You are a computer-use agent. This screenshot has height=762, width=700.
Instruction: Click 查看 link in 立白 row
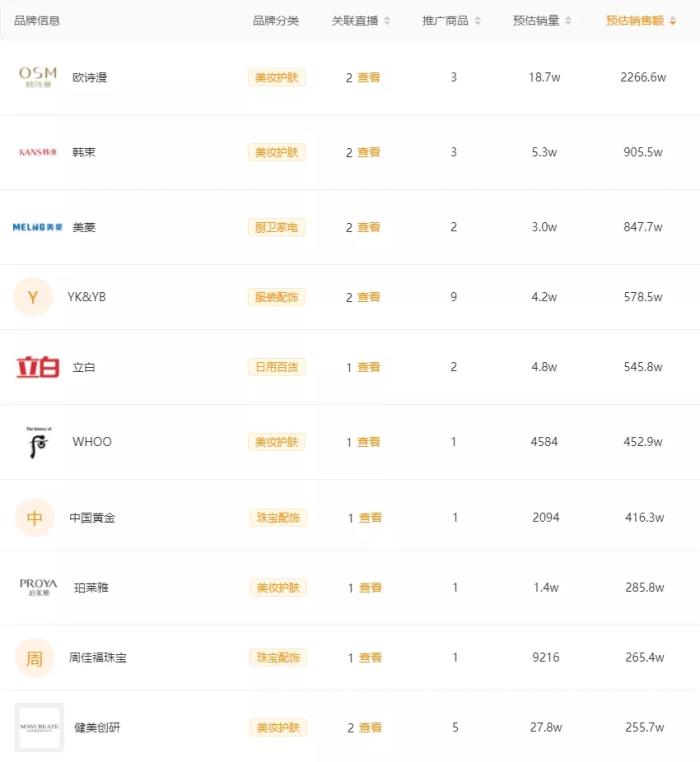[x=369, y=367]
